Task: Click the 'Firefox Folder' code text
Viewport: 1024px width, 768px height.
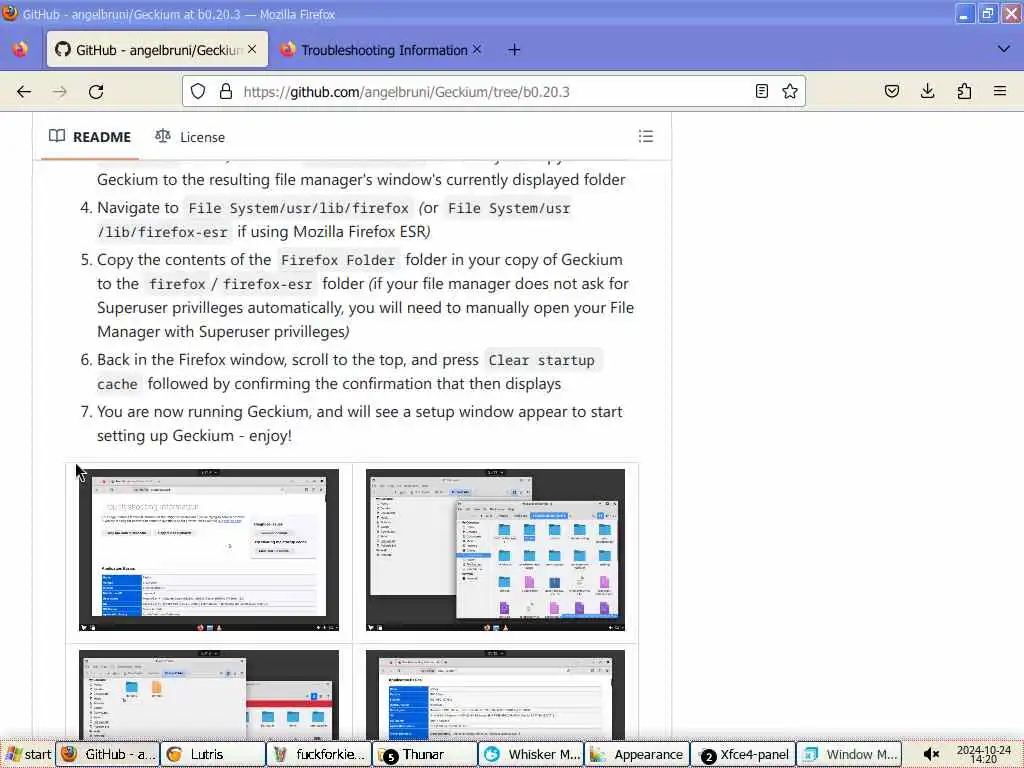Action: click(x=338, y=261)
